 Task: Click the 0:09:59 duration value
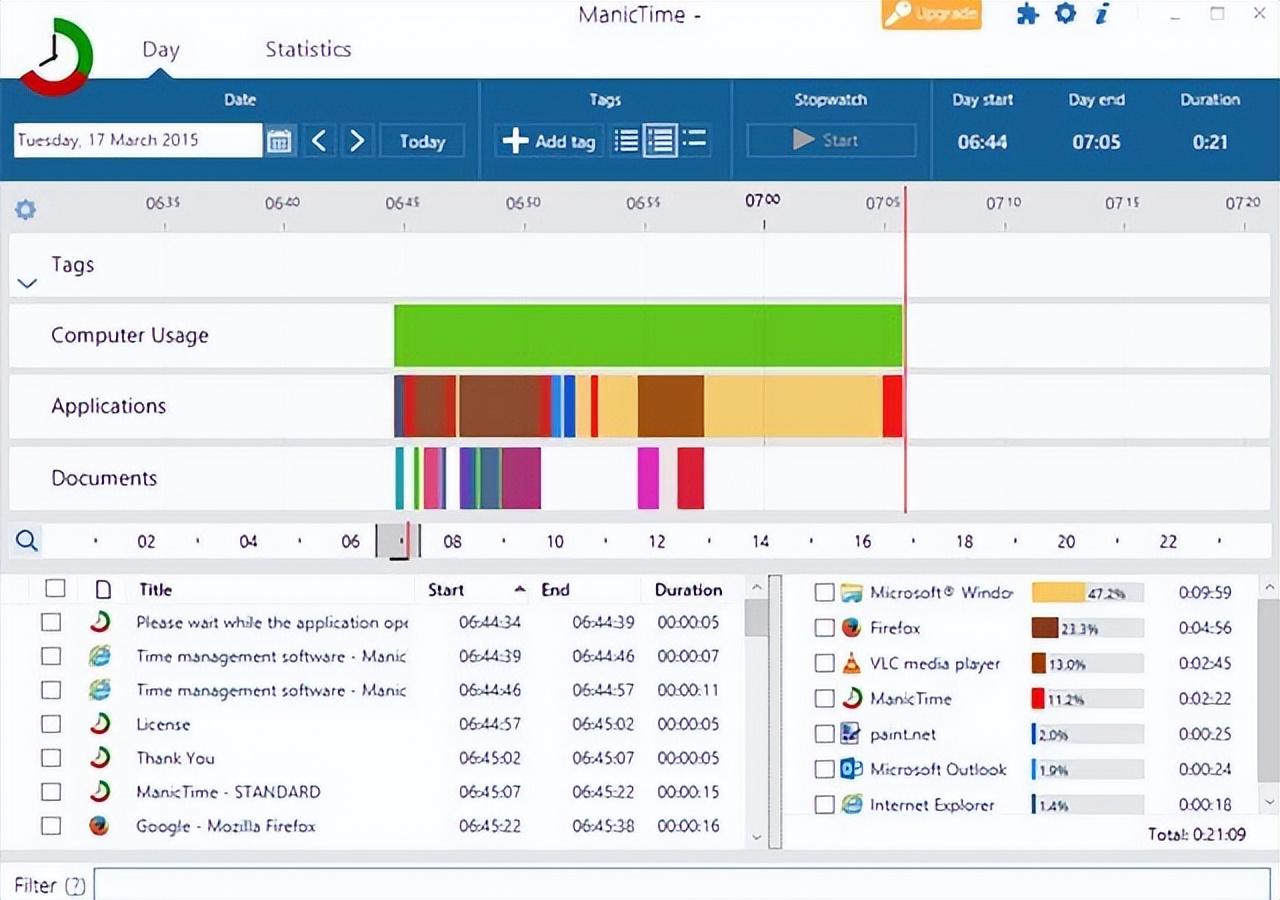click(1205, 593)
